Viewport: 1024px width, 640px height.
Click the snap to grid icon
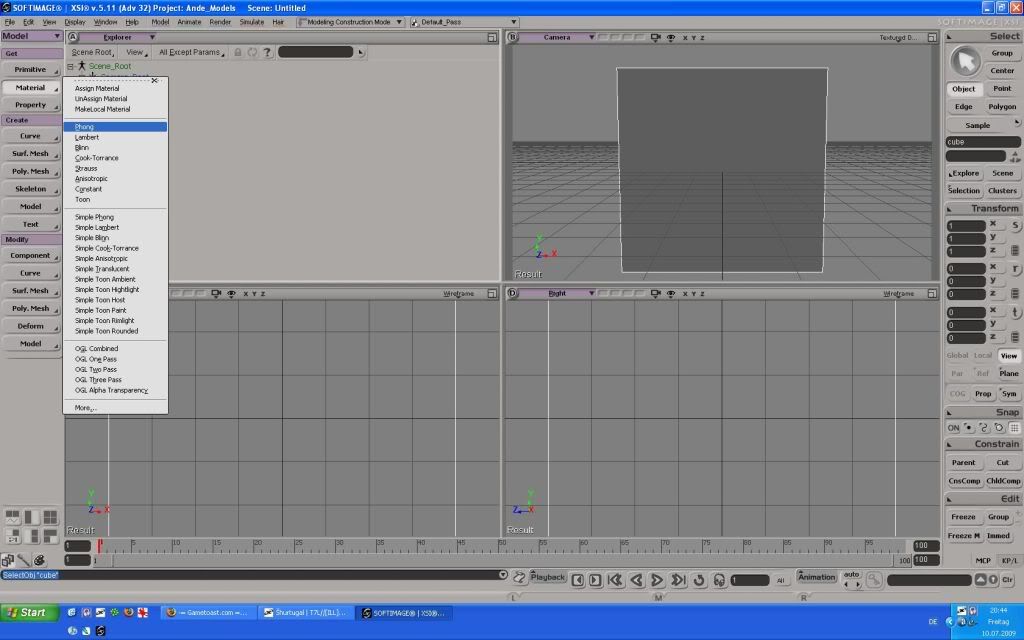click(x=1014, y=428)
